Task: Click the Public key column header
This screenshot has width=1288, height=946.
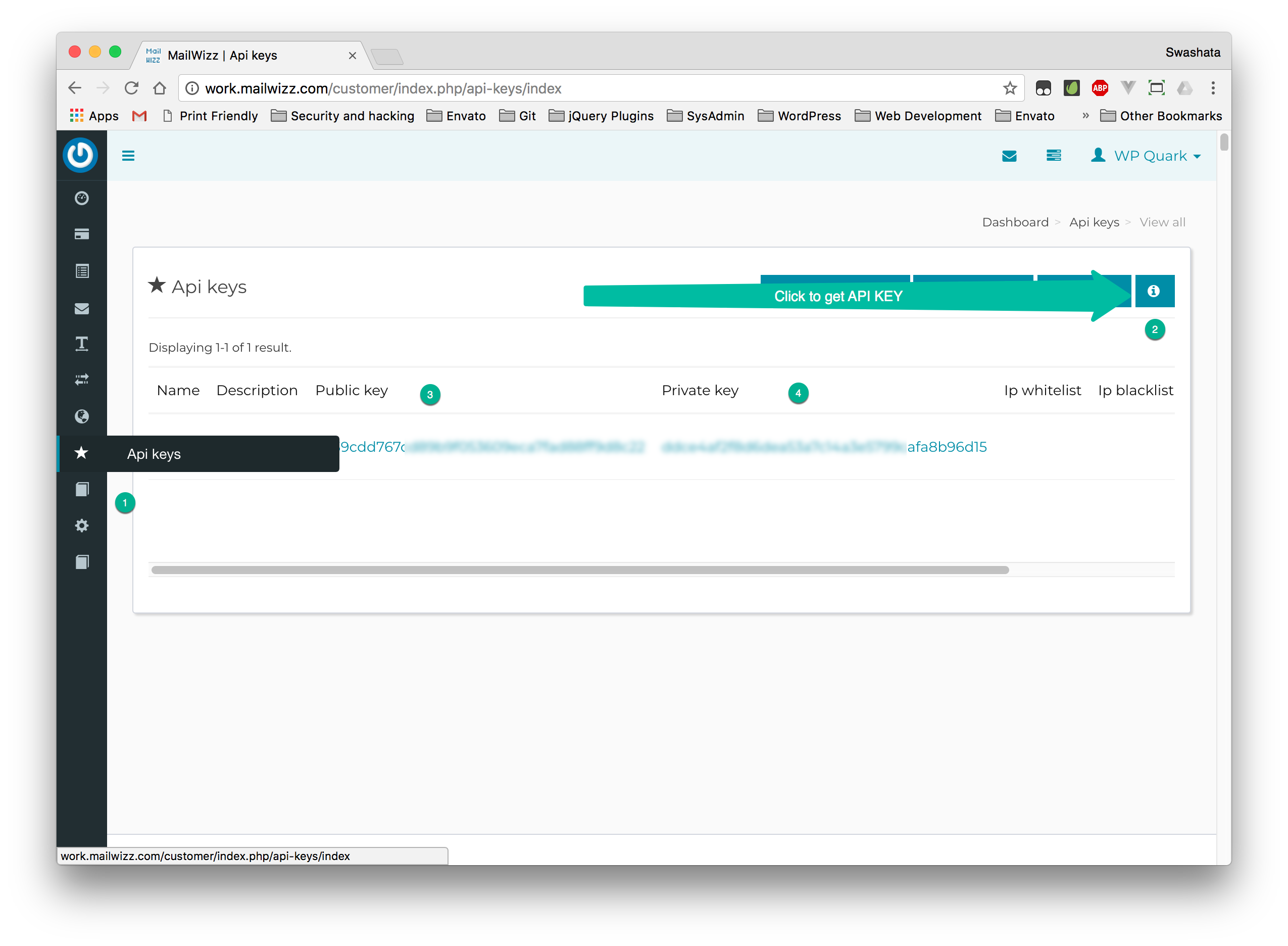Action: [352, 391]
